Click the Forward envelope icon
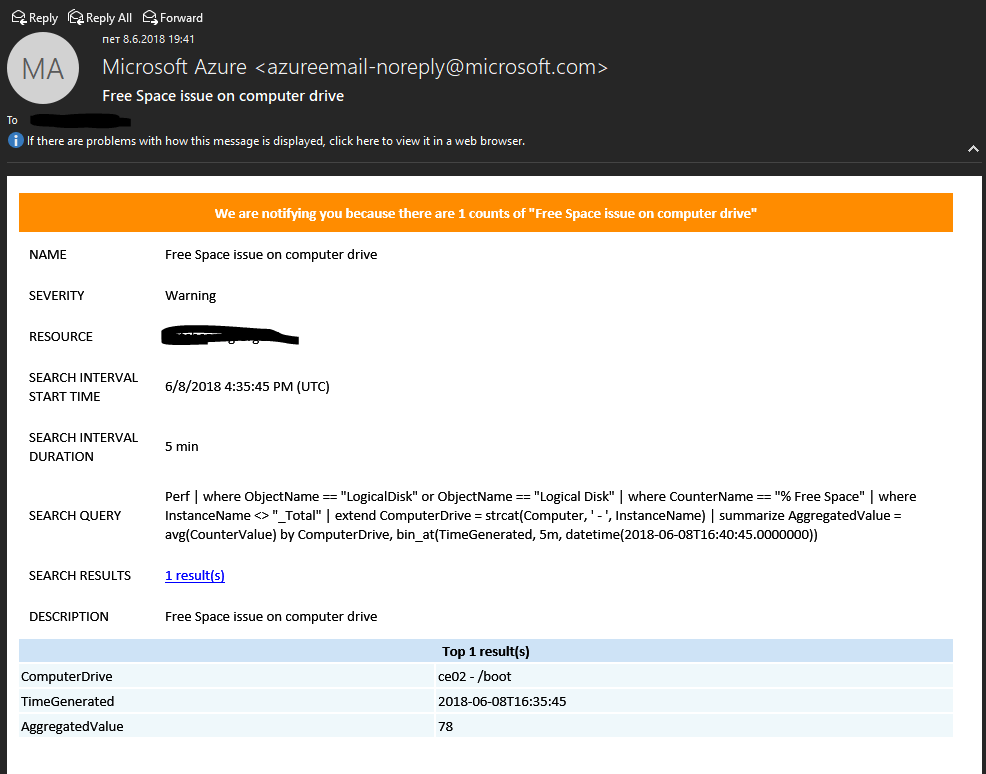This screenshot has height=774, width=986. pos(150,17)
